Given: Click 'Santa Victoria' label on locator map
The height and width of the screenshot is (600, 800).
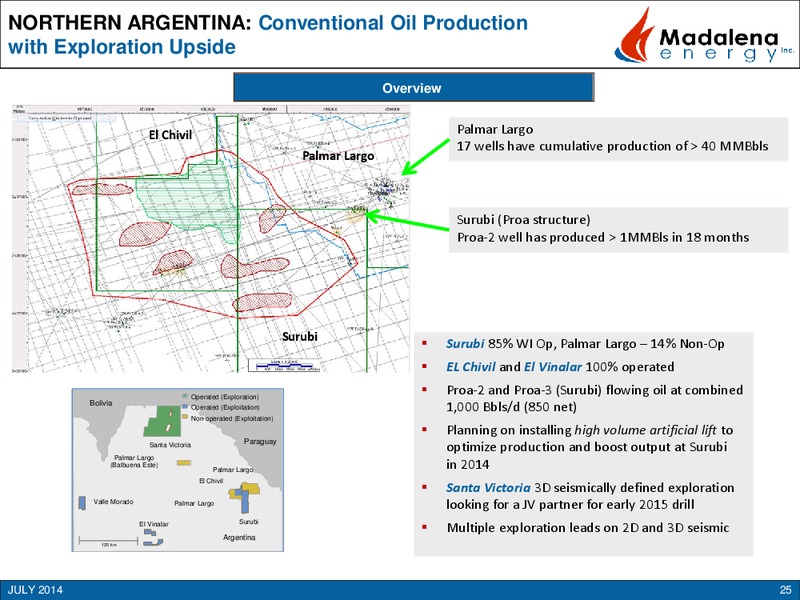Looking at the screenshot, I should [170, 445].
